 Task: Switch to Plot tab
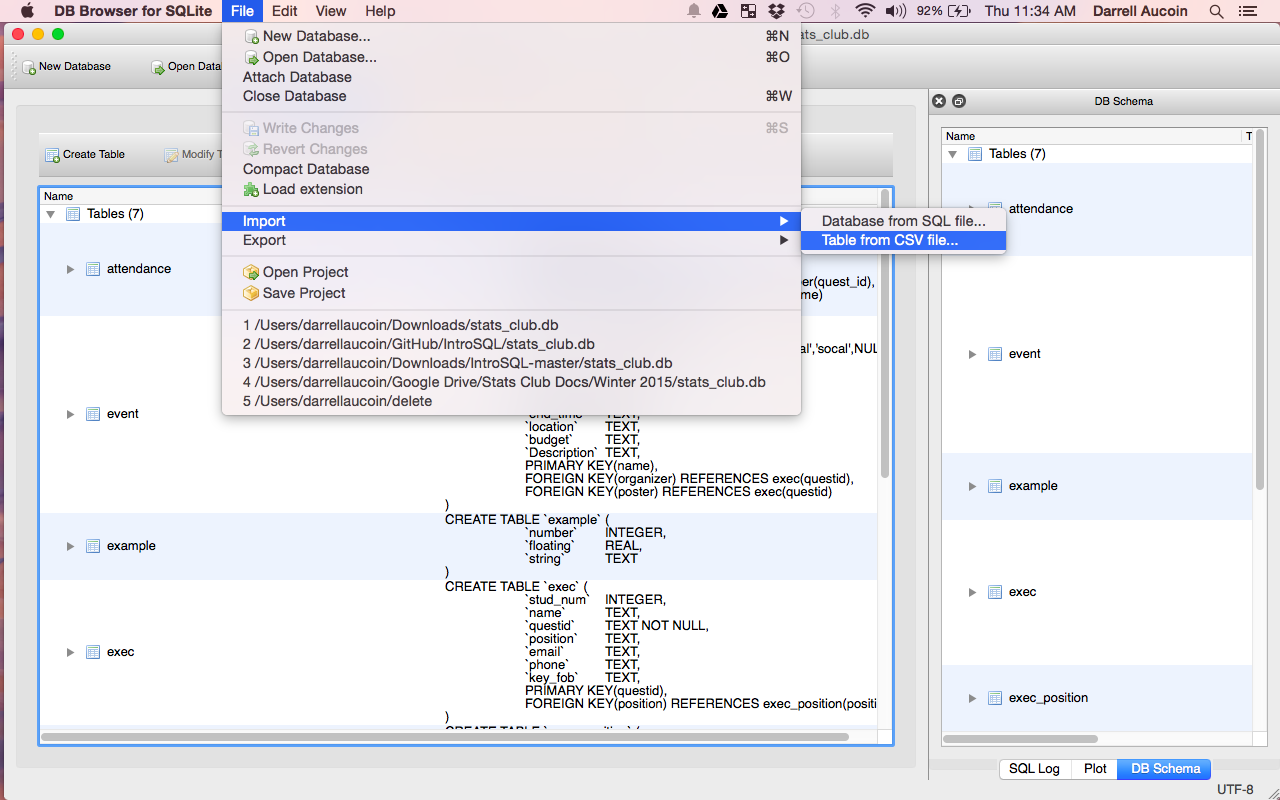point(1095,769)
